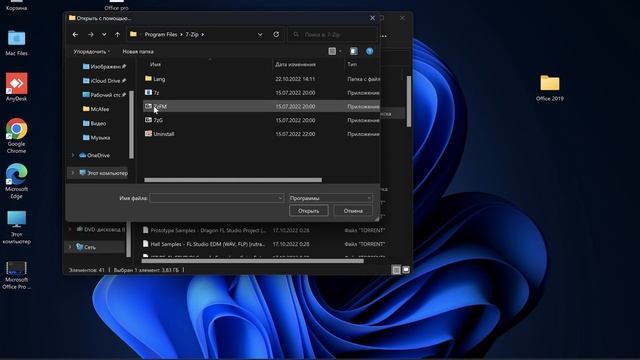Open the Этот компьютер desktop icon
Viewport: 640px width, 360px height.
click(x=16, y=227)
